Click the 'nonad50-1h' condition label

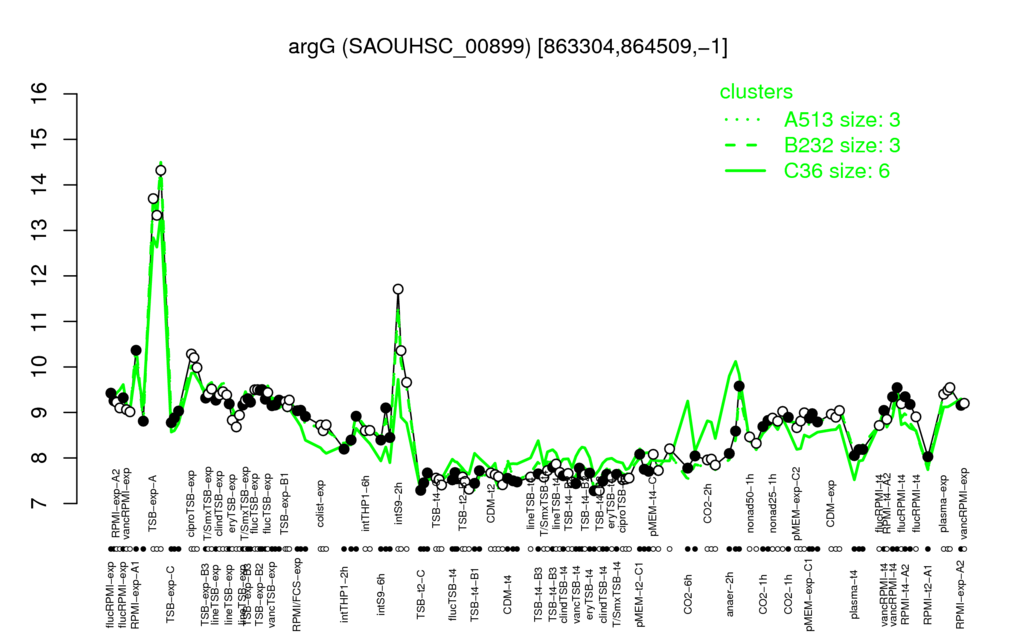(x=750, y=504)
